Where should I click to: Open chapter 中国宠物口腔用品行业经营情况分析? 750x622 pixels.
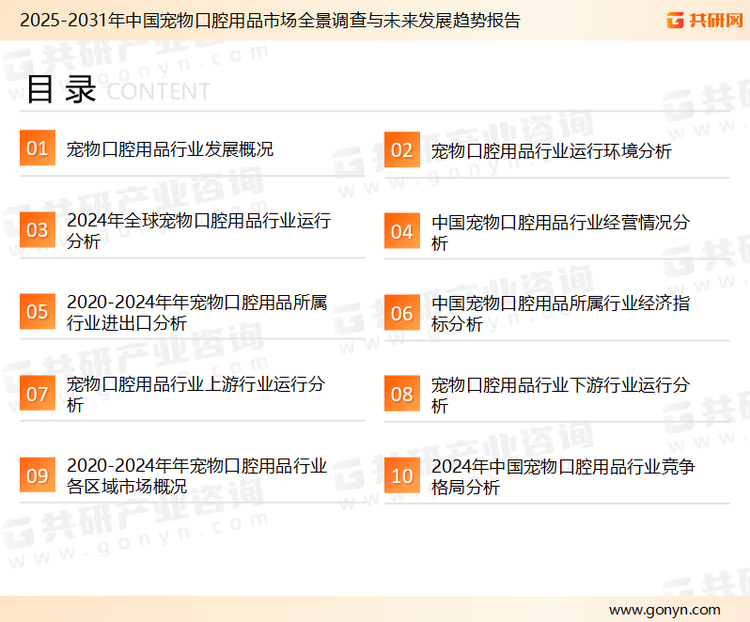(561, 233)
